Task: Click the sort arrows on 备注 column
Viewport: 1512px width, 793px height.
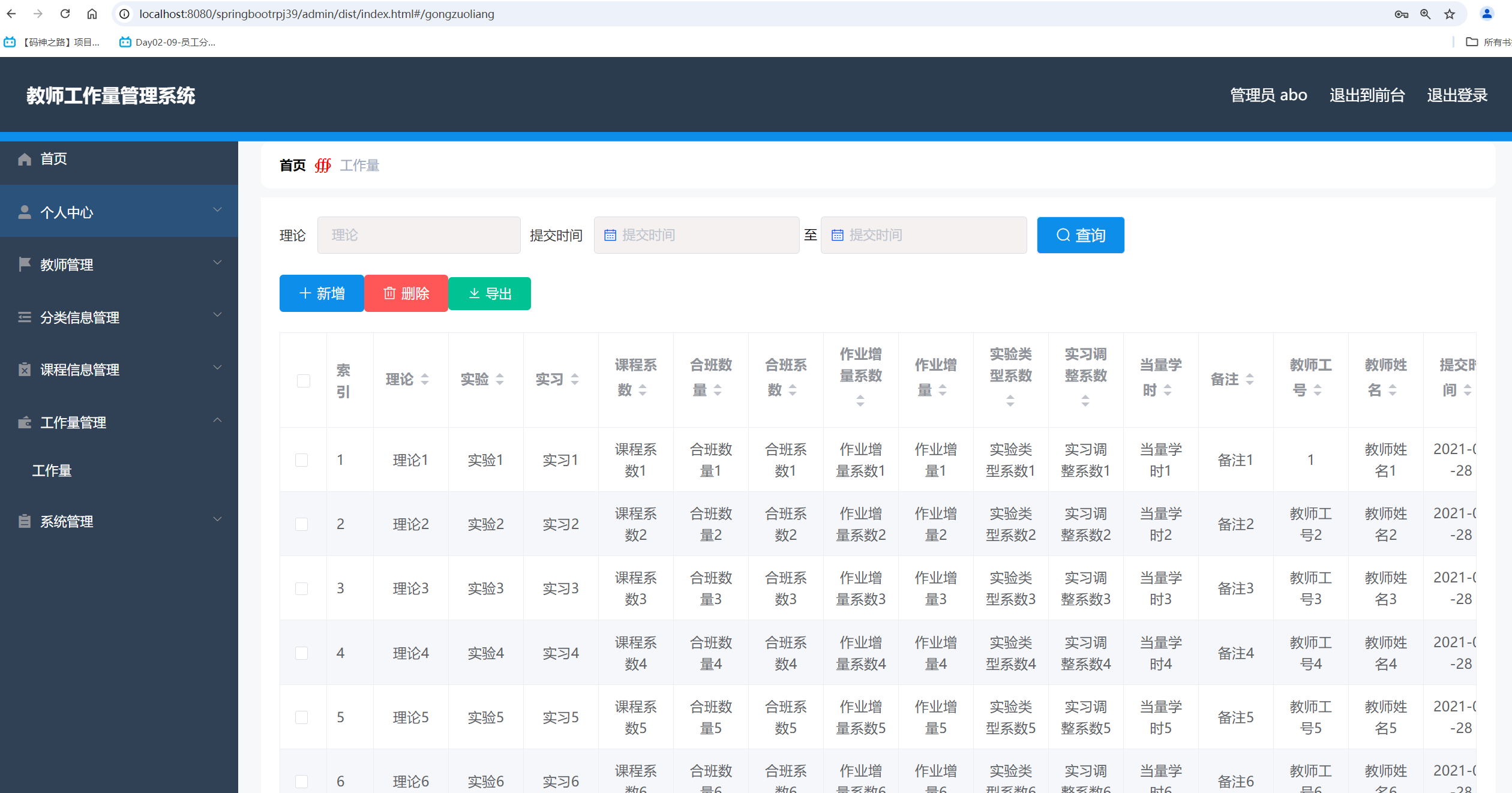Action: (1250, 379)
